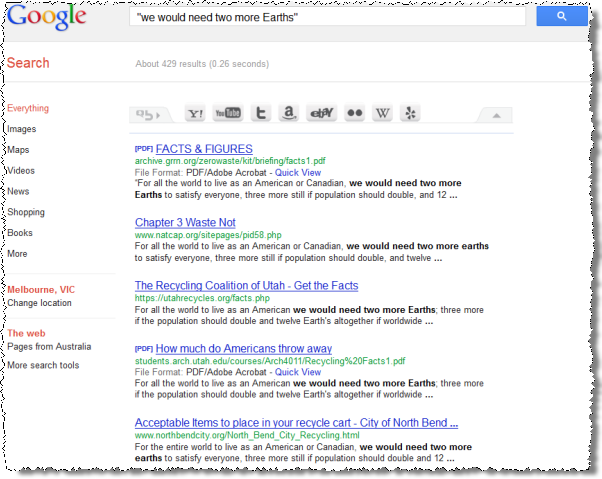This screenshot has width=602, height=479.
Task: Open Chapter 3 Waste Not result
Action: click(185, 222)
